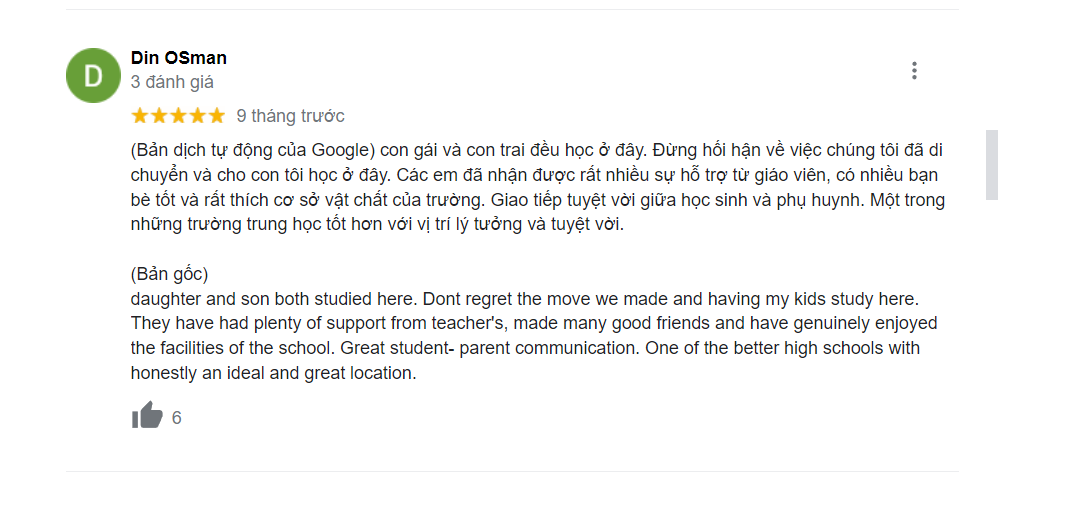Open the three-dot review options menu
The image size is (1067, 514).
[x=914, y=71]
